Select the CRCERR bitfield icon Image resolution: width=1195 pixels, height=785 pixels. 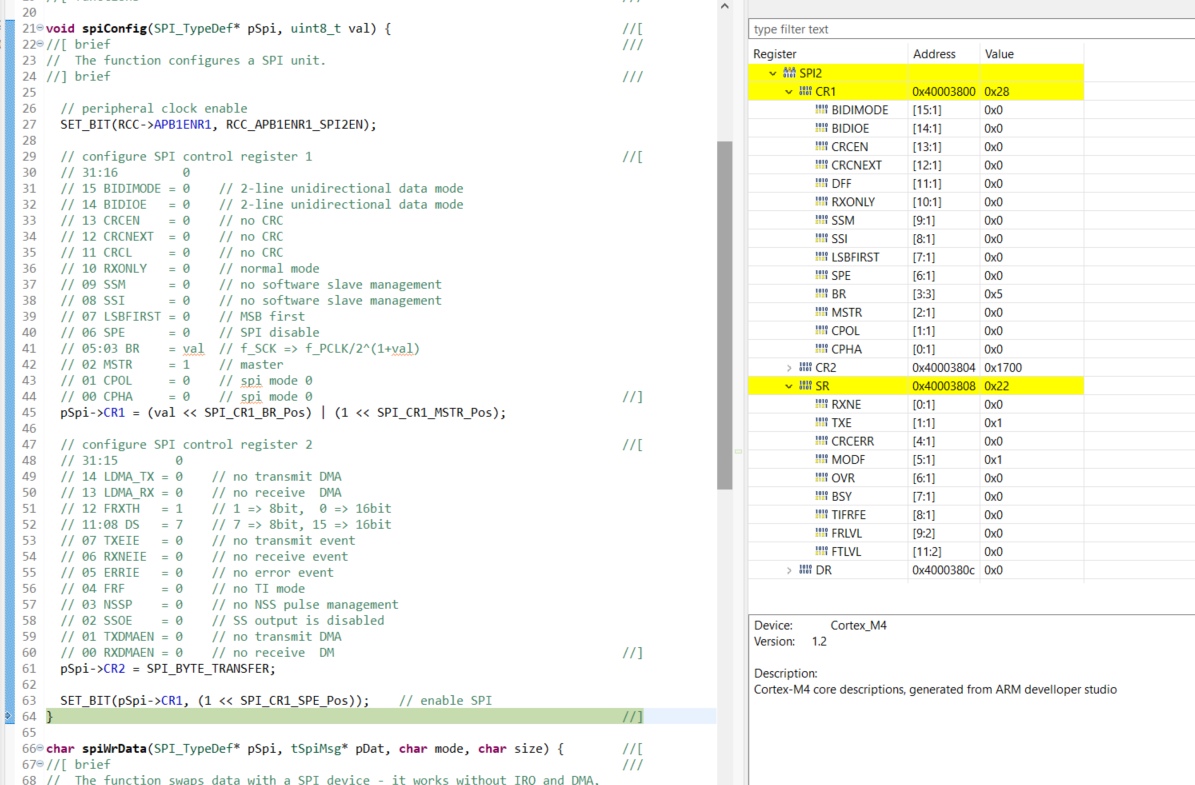coord(821,441)
